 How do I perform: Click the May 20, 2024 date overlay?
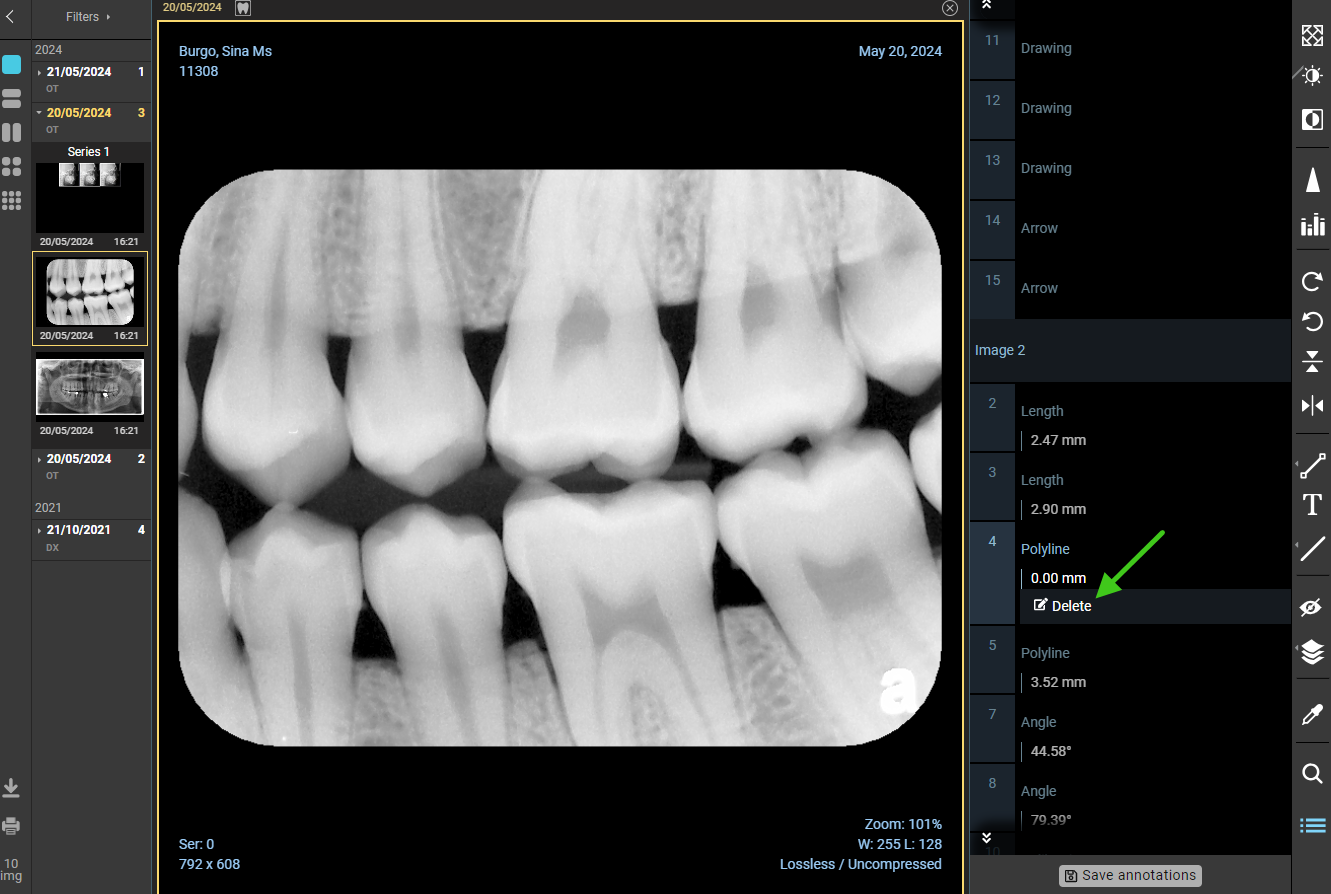(x=900, y=51)
